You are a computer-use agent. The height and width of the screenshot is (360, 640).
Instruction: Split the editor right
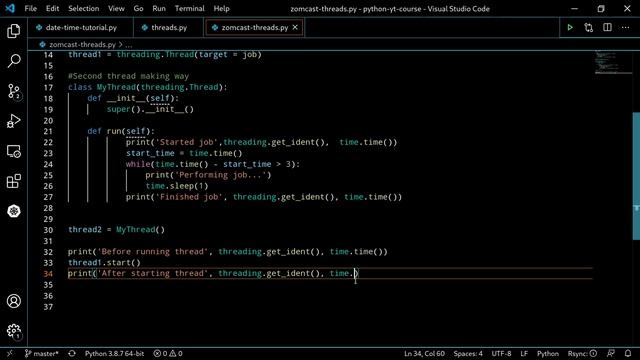click(607, 28)
